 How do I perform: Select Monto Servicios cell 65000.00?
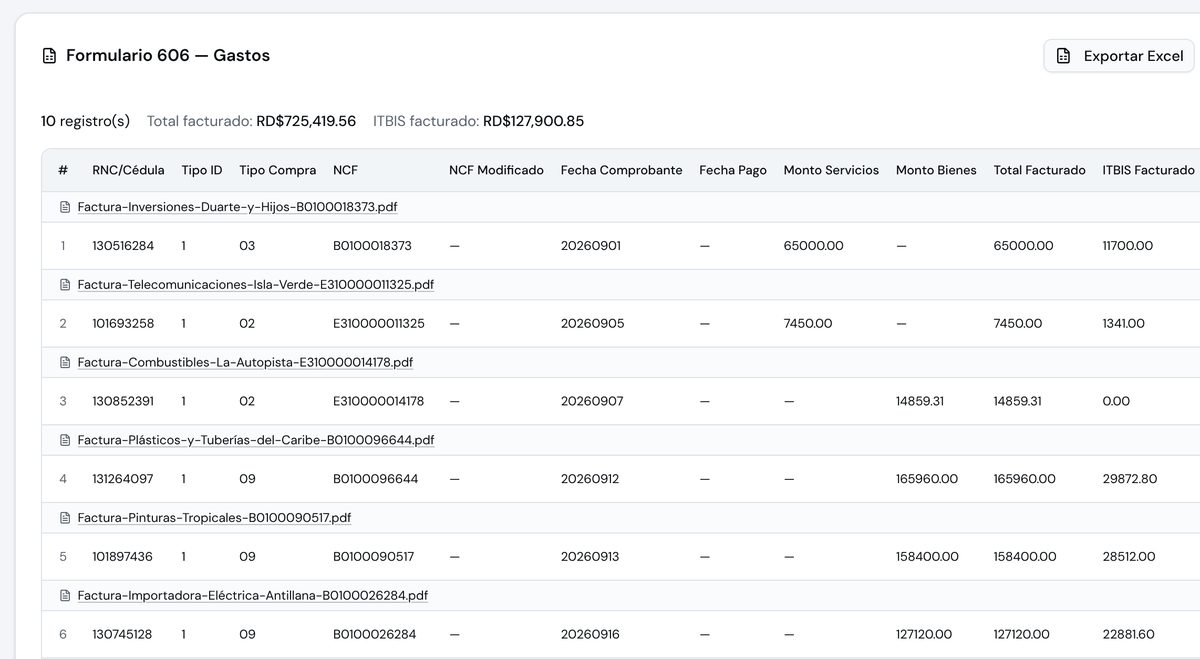[x=814, y=246]
